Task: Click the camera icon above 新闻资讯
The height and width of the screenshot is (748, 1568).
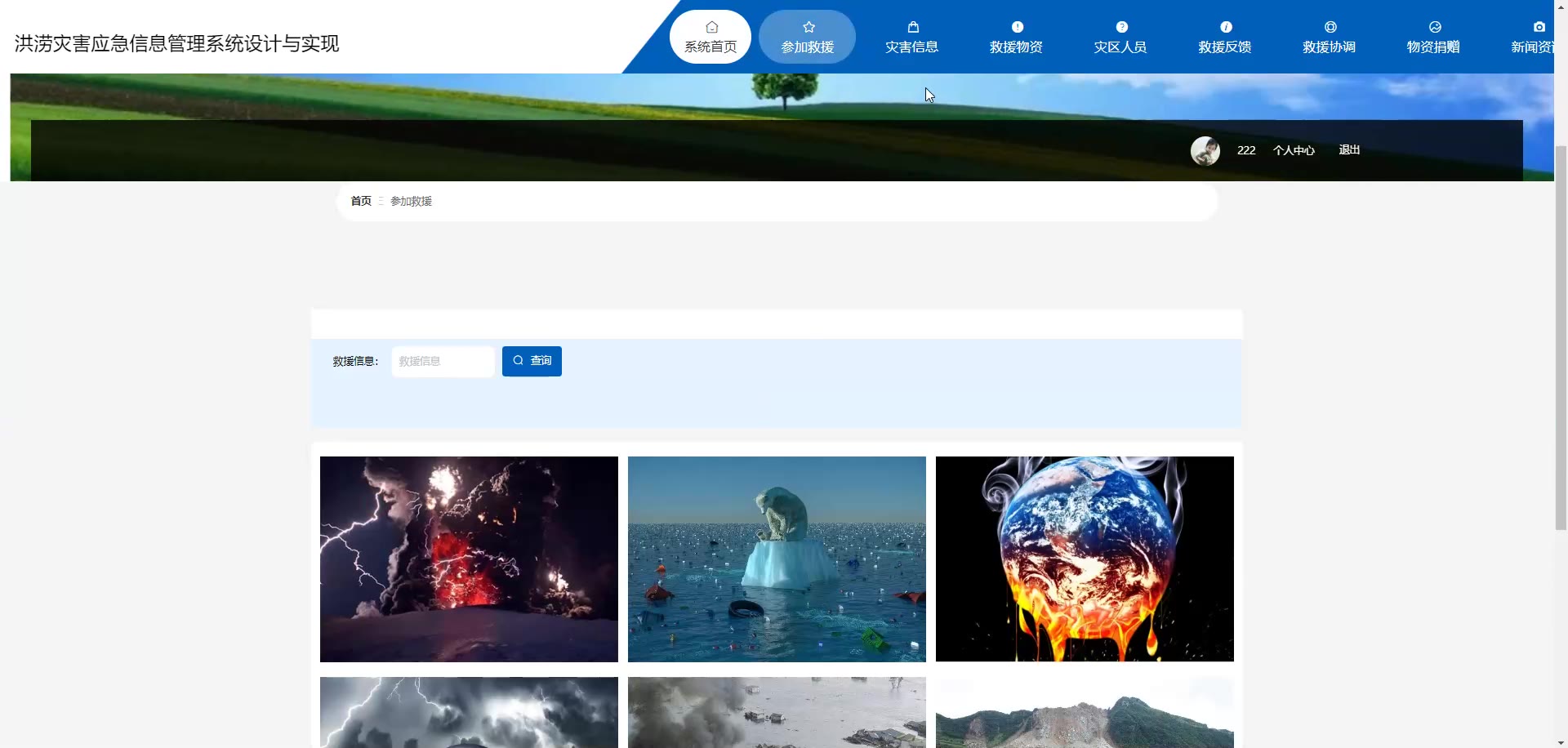Action: (1539, 27)
